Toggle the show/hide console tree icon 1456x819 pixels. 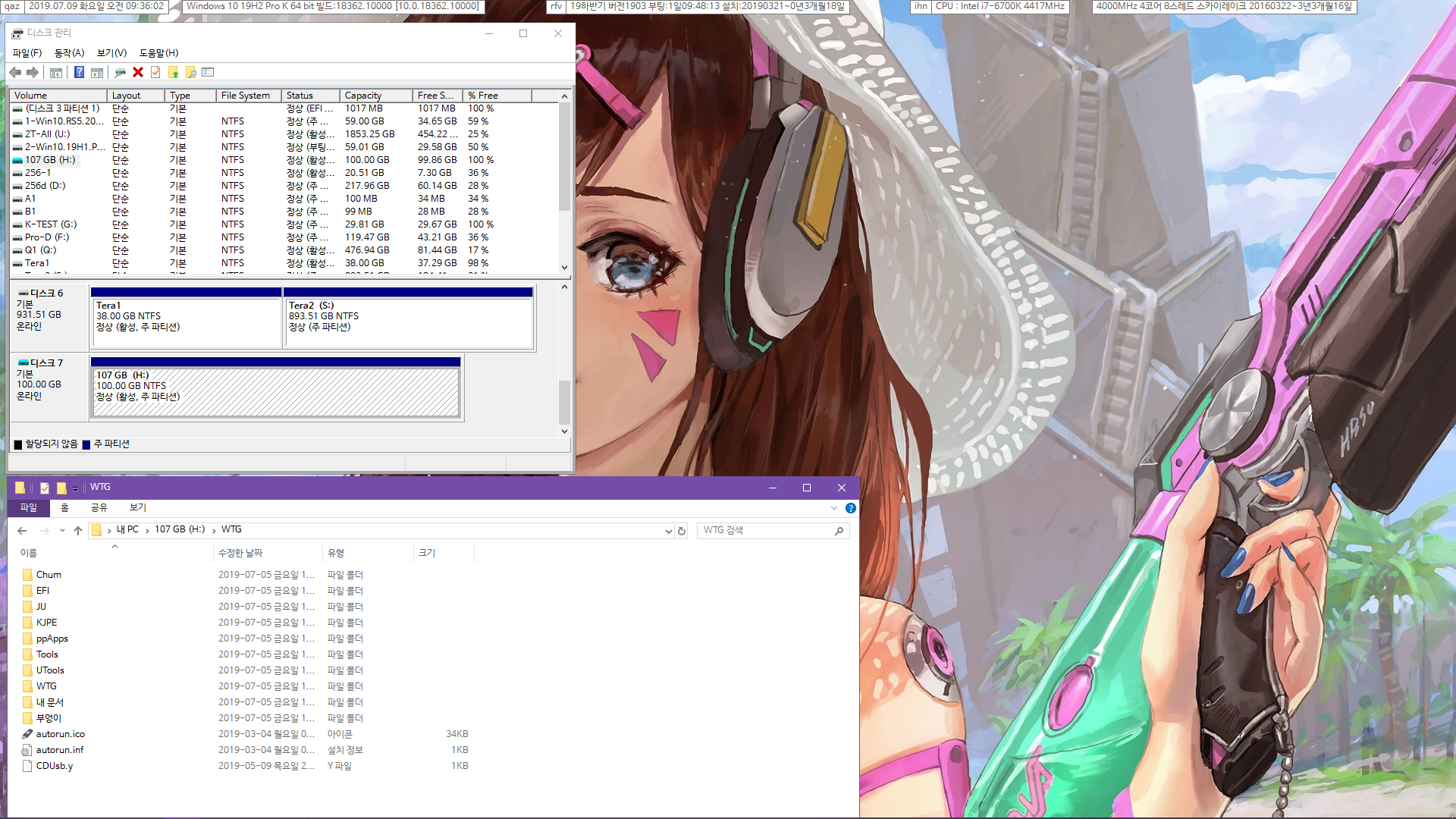56,72
